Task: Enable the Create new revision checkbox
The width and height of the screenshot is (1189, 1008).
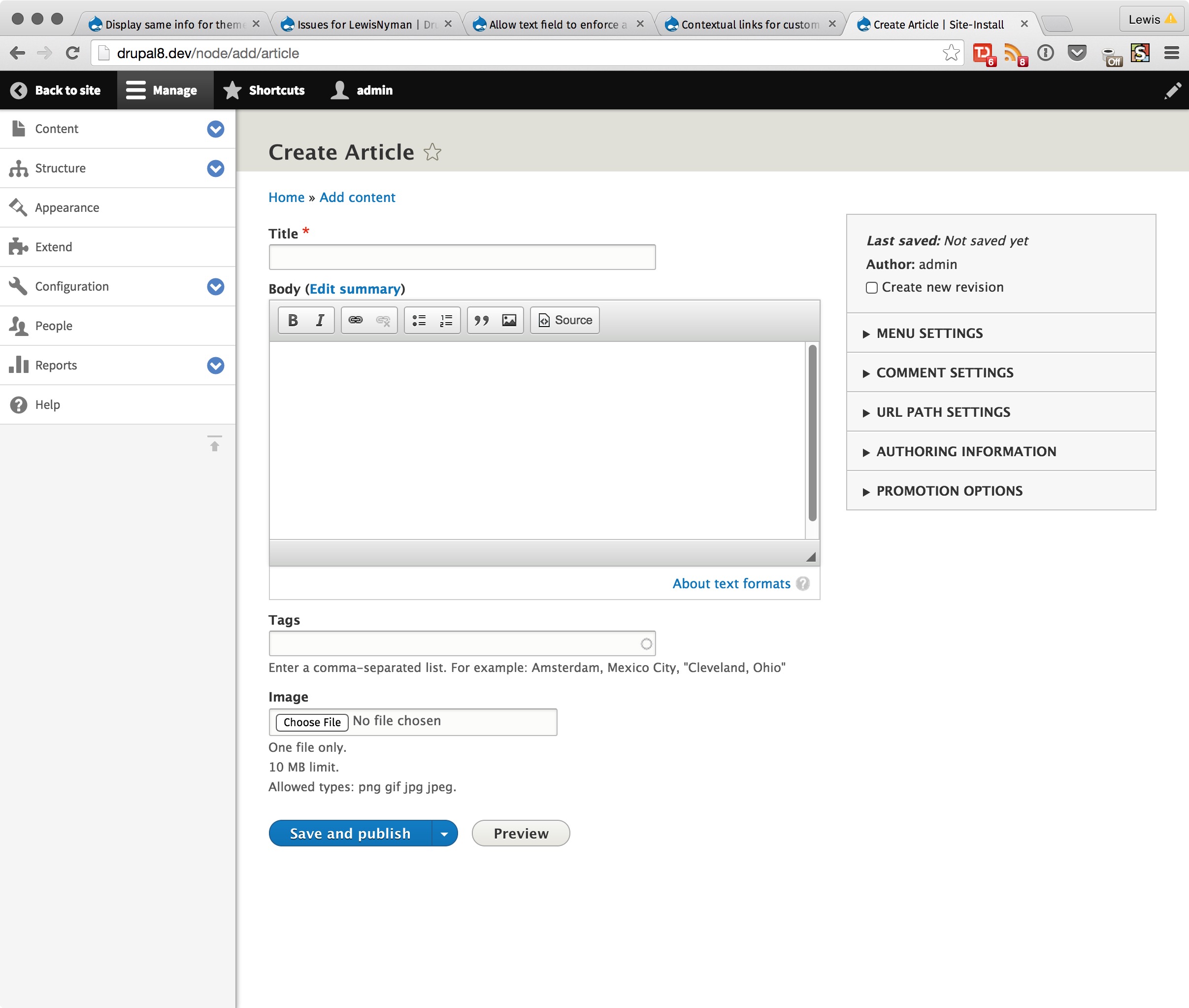Action: (871, 287)
